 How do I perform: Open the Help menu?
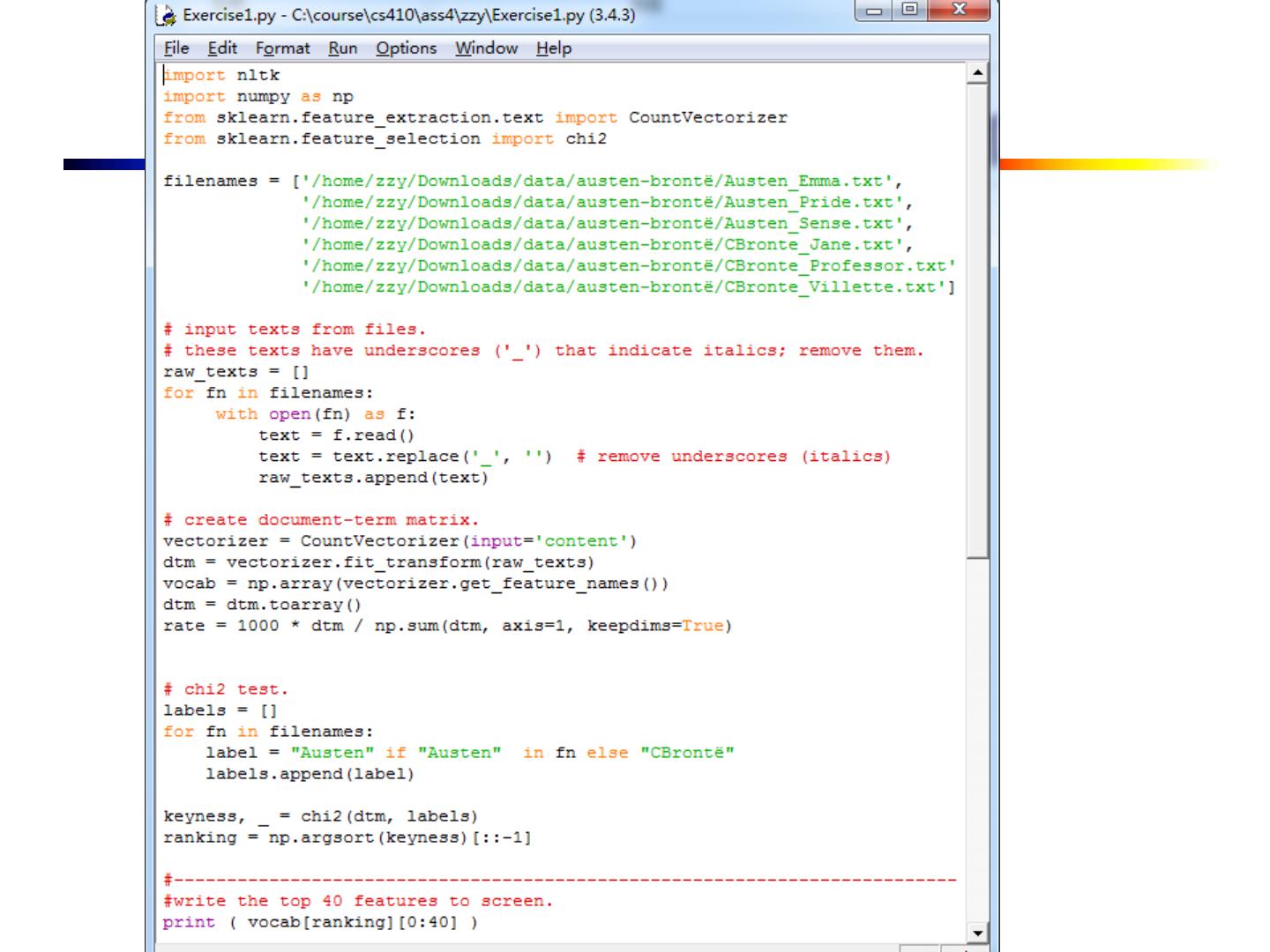click(x=553, y=48)
